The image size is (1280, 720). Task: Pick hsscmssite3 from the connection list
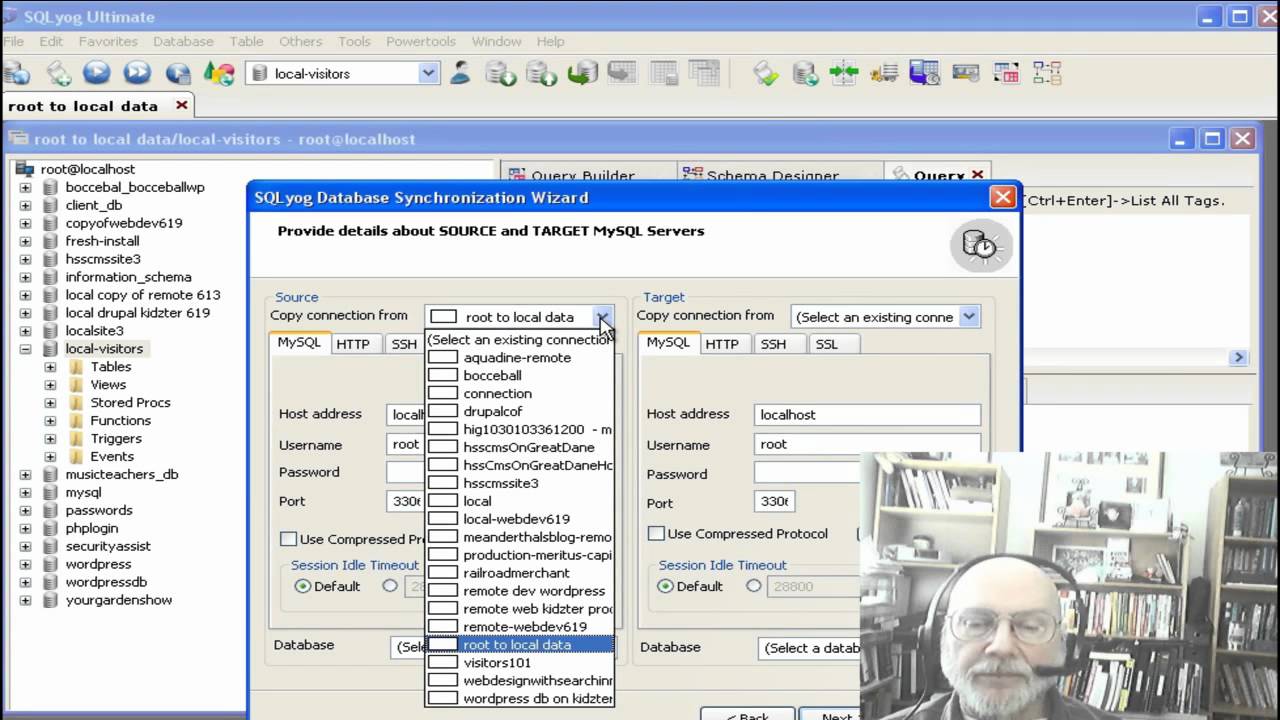(x=519, y=483)
